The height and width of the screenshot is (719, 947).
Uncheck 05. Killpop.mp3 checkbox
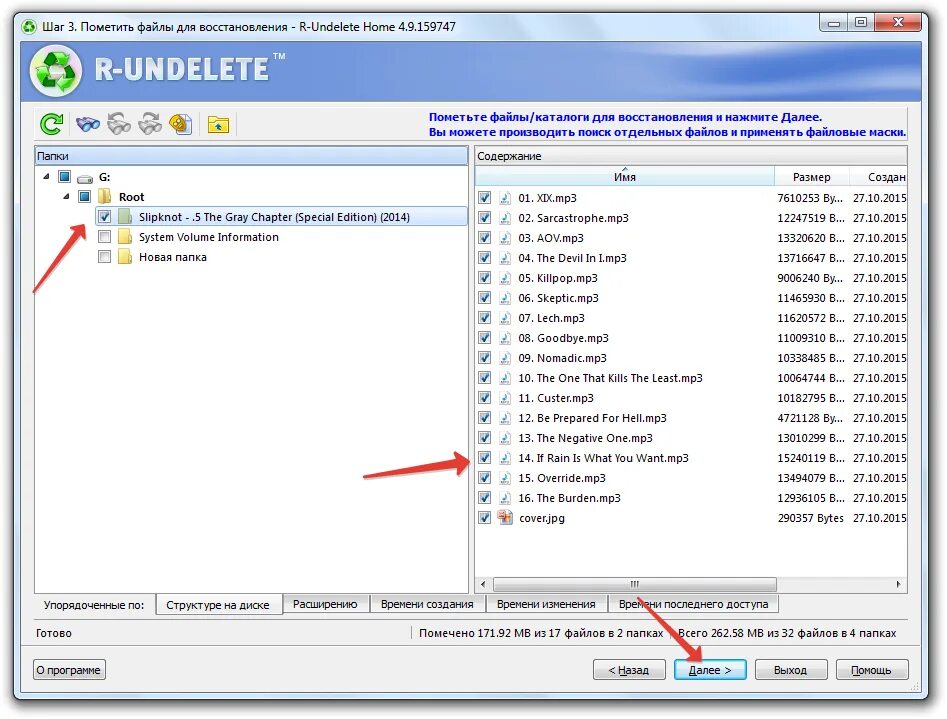tap(484, 277)
